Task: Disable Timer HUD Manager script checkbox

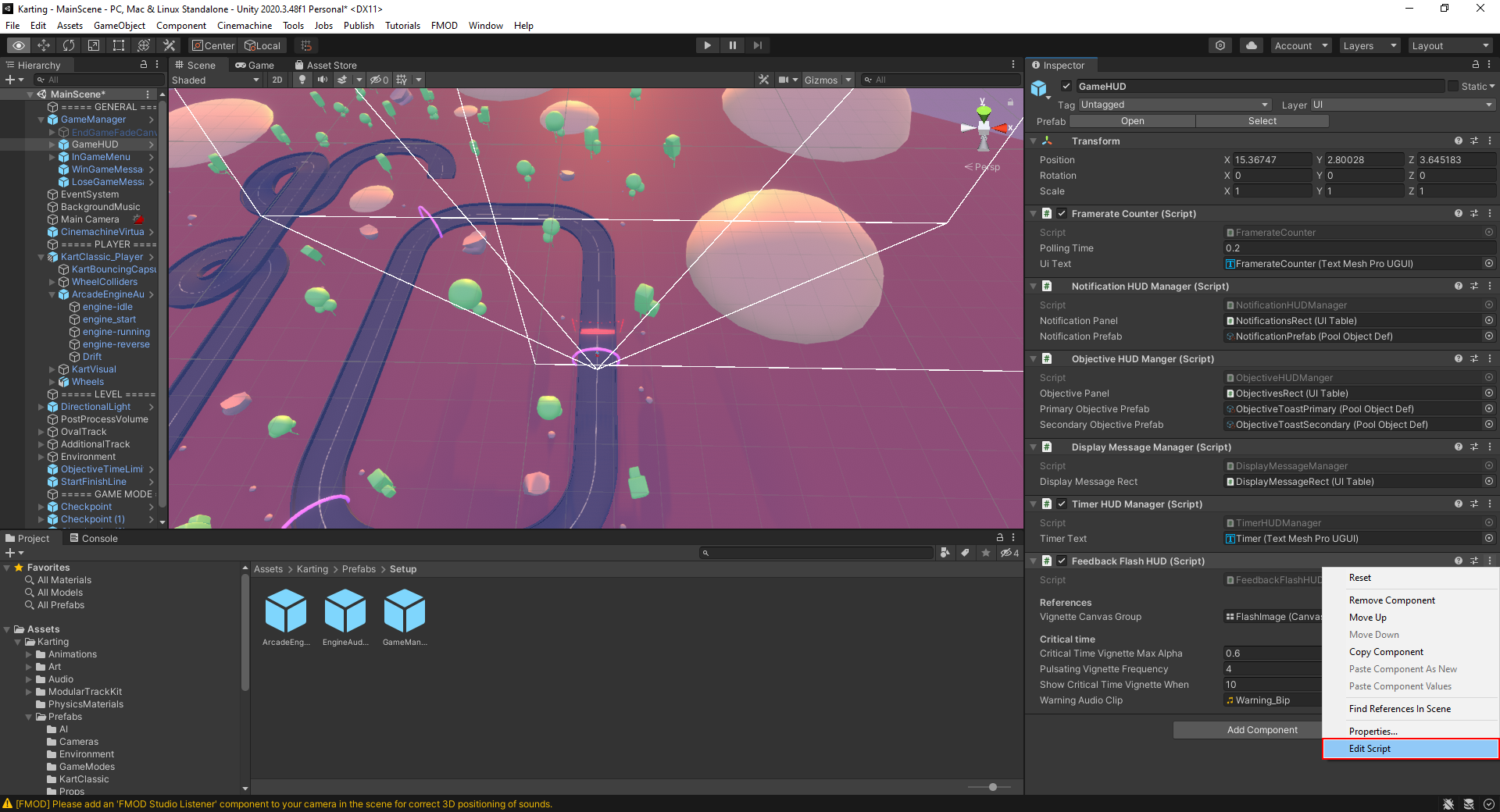Action: pos(1062,504)
